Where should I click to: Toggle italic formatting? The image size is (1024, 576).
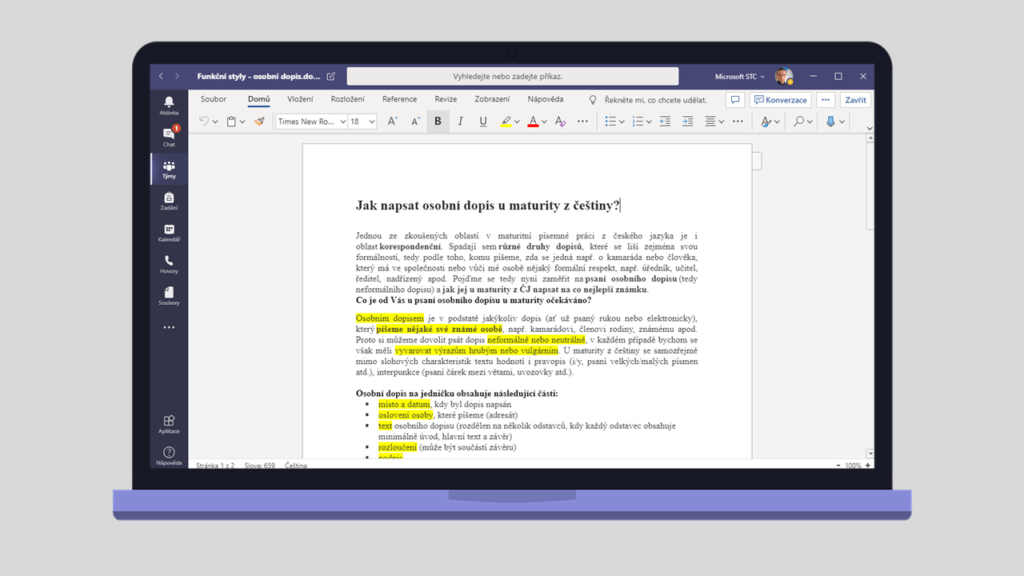pos(460,121)
